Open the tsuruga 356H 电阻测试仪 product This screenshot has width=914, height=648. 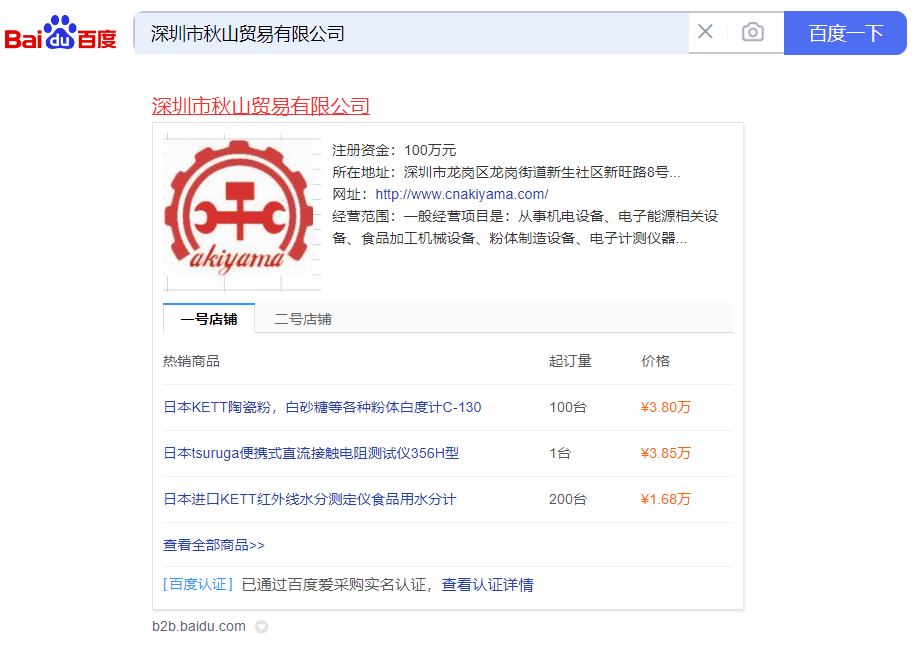pos(311,453)
